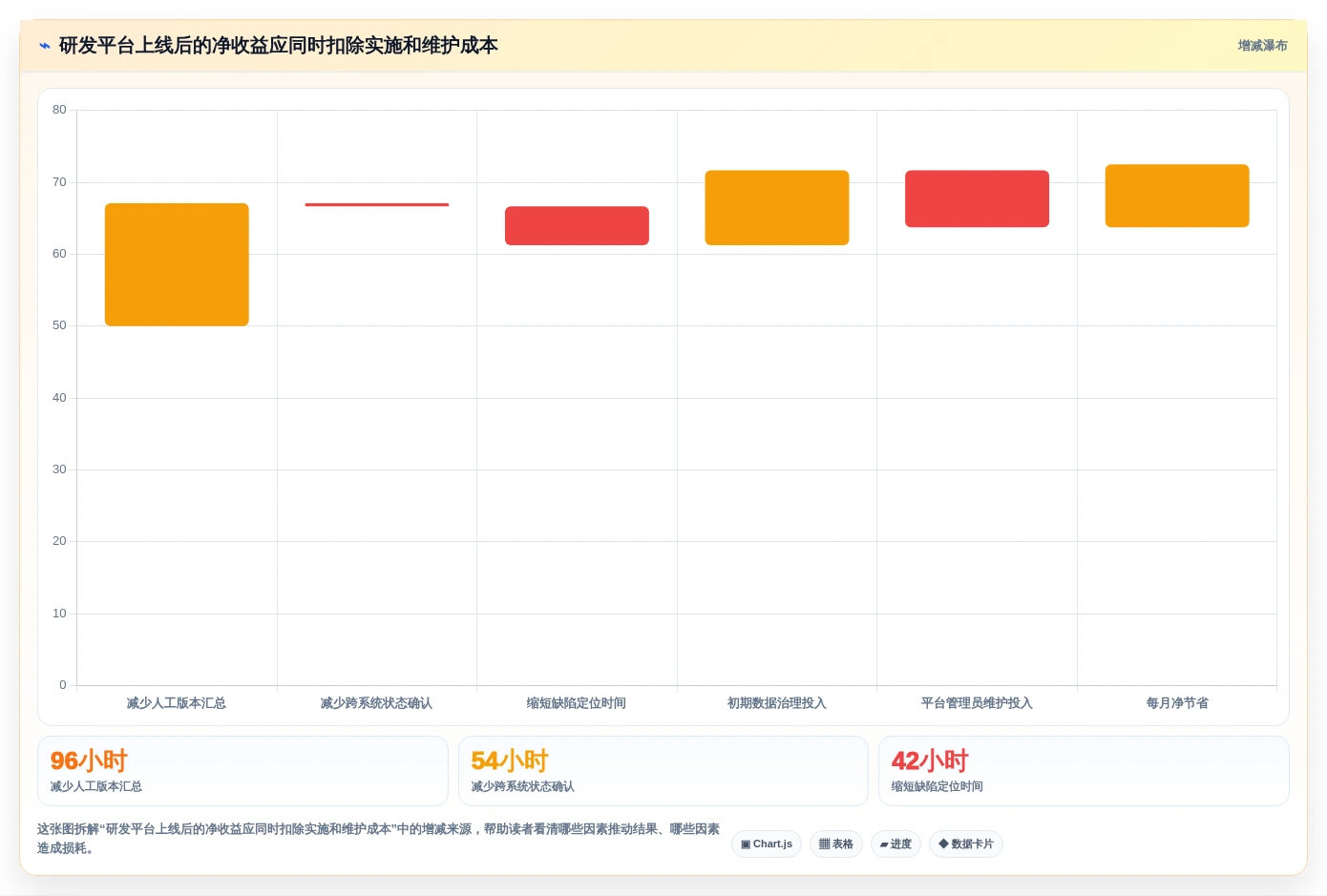Click the 42小时 value card
1327x896 pixels.
[x=1084, y=771]
